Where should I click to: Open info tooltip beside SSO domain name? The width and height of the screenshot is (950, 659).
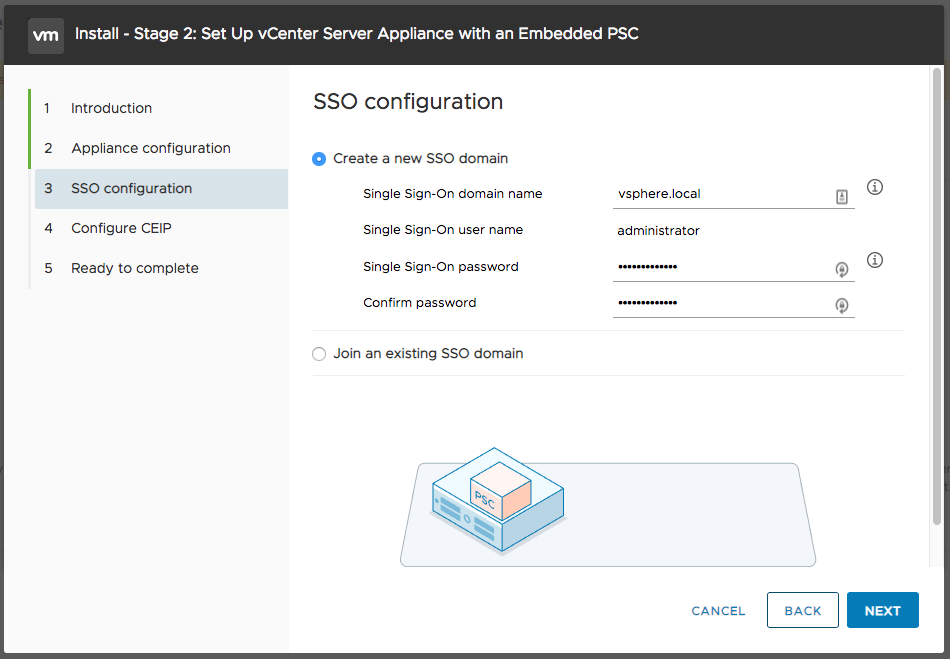(874, 187)
